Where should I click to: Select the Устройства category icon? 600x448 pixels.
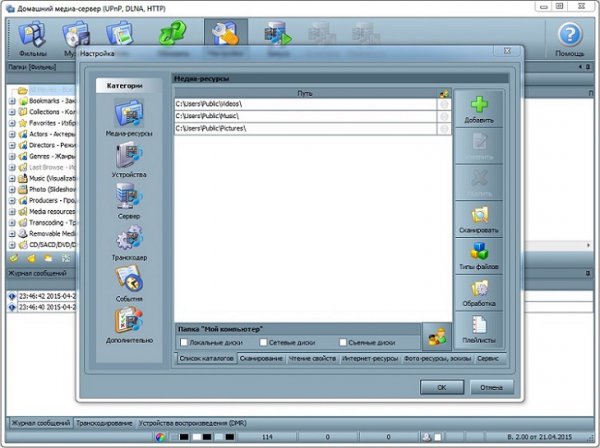127,159
